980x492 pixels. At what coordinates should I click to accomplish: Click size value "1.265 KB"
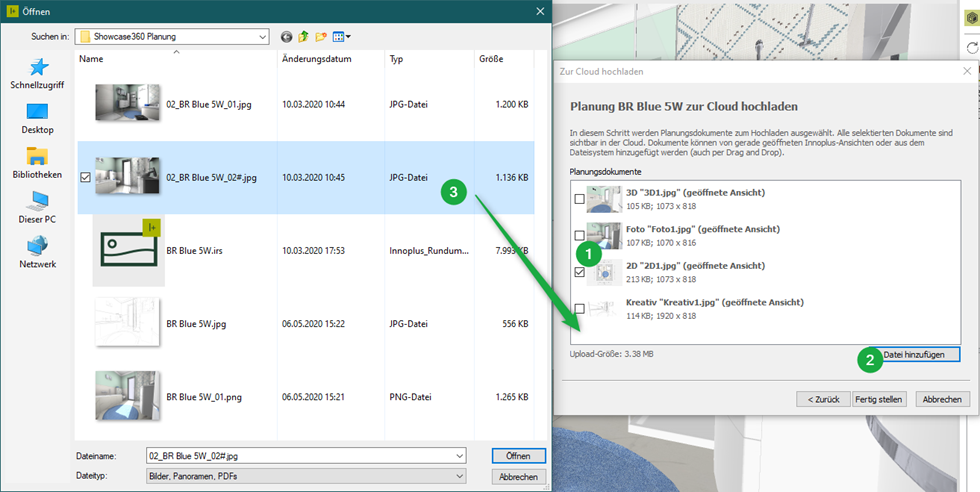pyautogui.click(x=512, y=397)
